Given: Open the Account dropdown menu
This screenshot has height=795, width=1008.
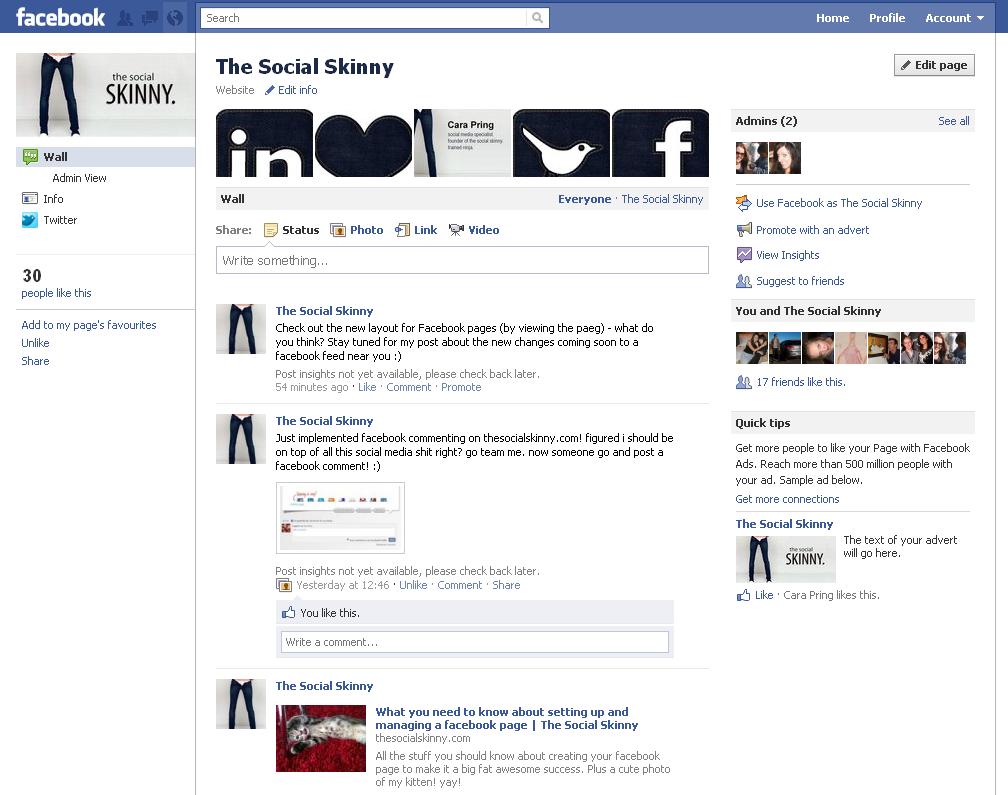Looking at the screenshot, I should [x=954, y=18].
